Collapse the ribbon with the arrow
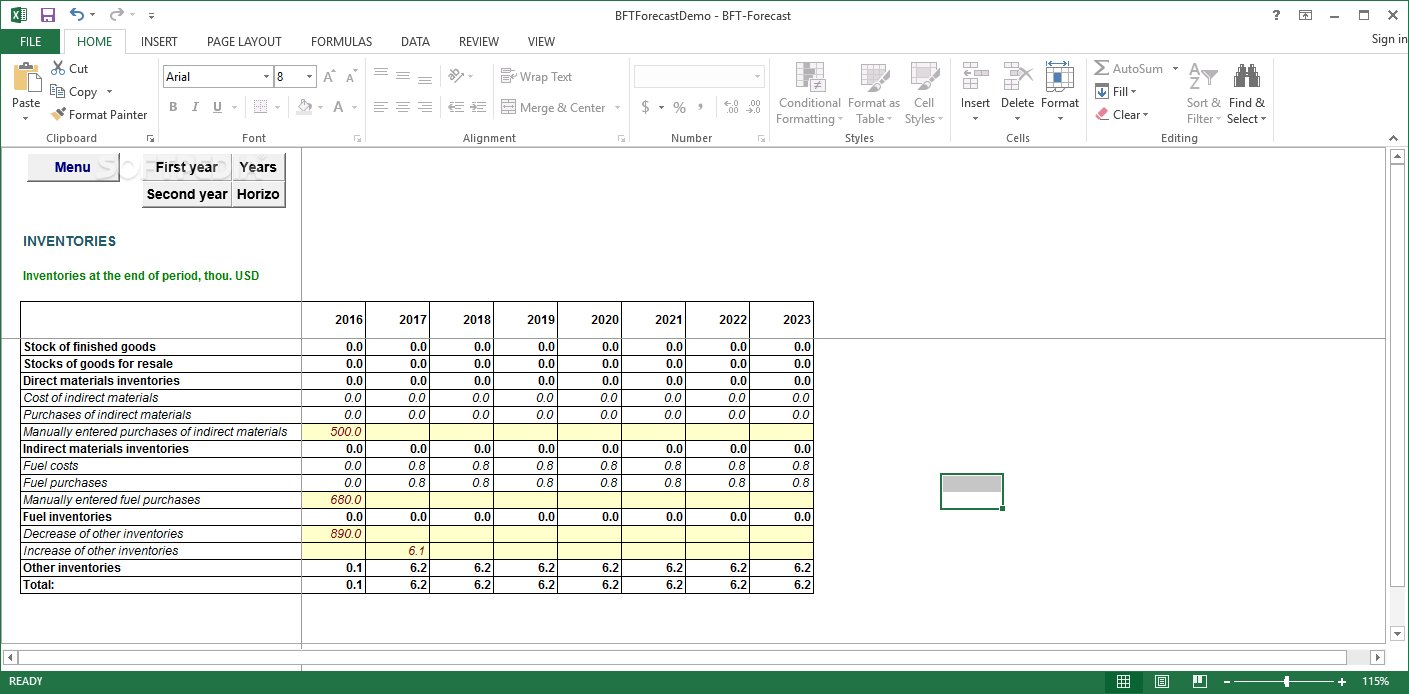Viewport: 1409px width, 694px height. (1394, 138)
